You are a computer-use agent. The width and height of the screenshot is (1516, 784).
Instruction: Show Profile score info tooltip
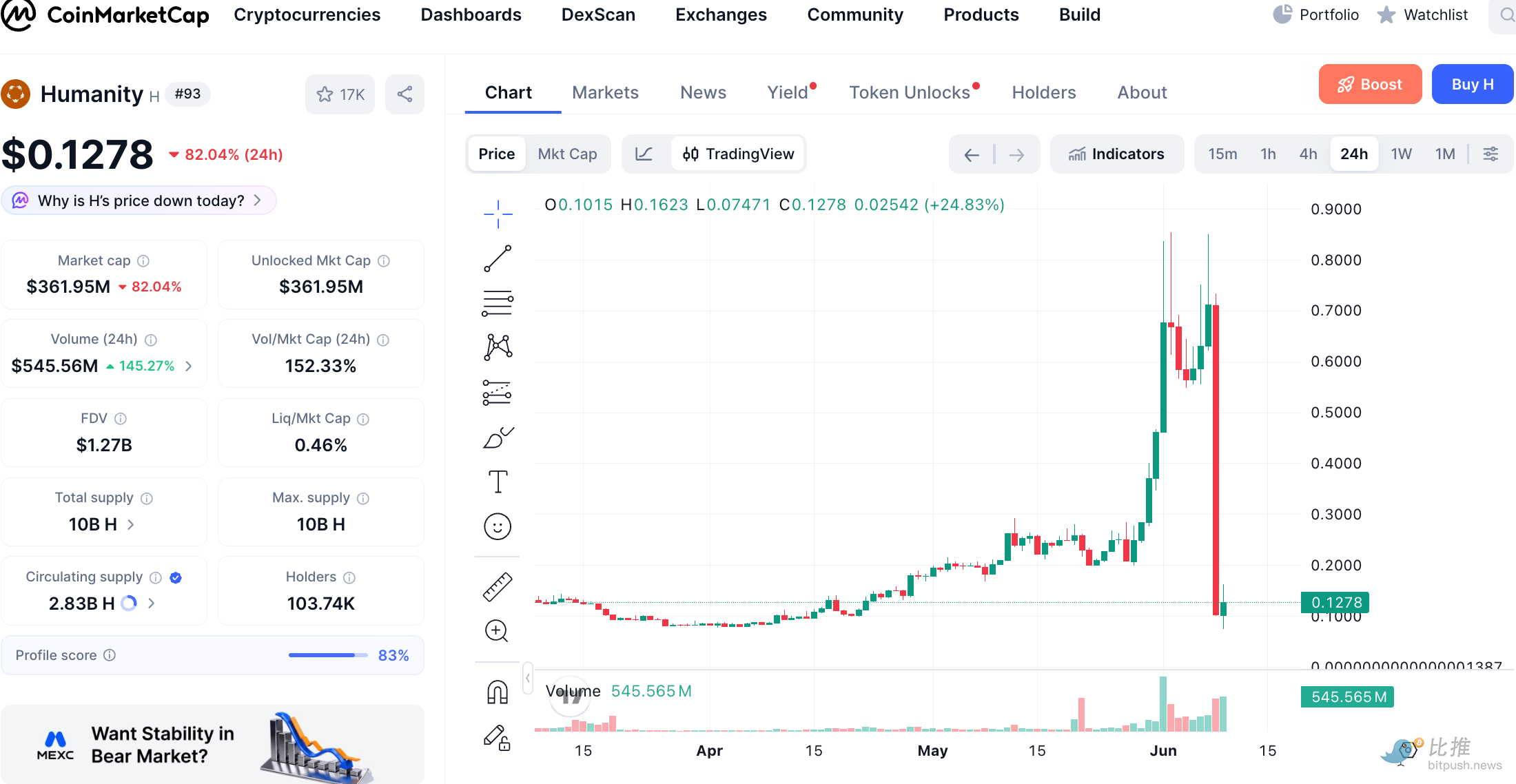coord(110,655)
